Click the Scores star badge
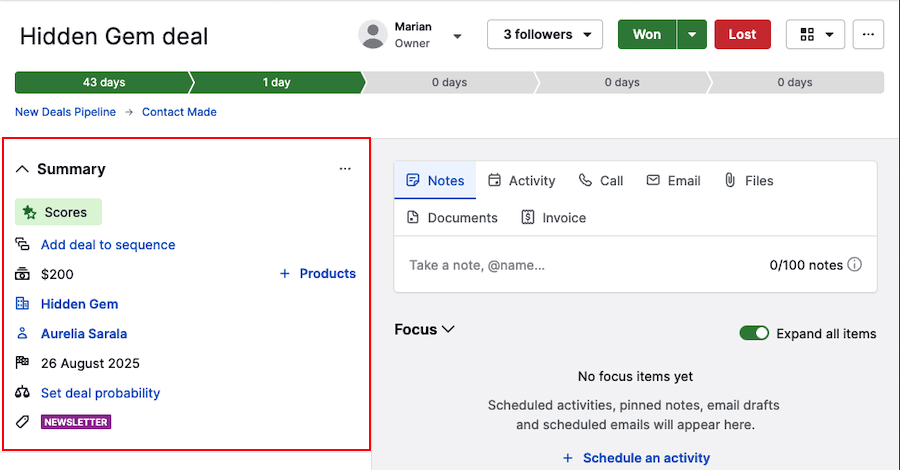Image resolution: width=900 pixels, height=470 pixels. click(58, 212)
